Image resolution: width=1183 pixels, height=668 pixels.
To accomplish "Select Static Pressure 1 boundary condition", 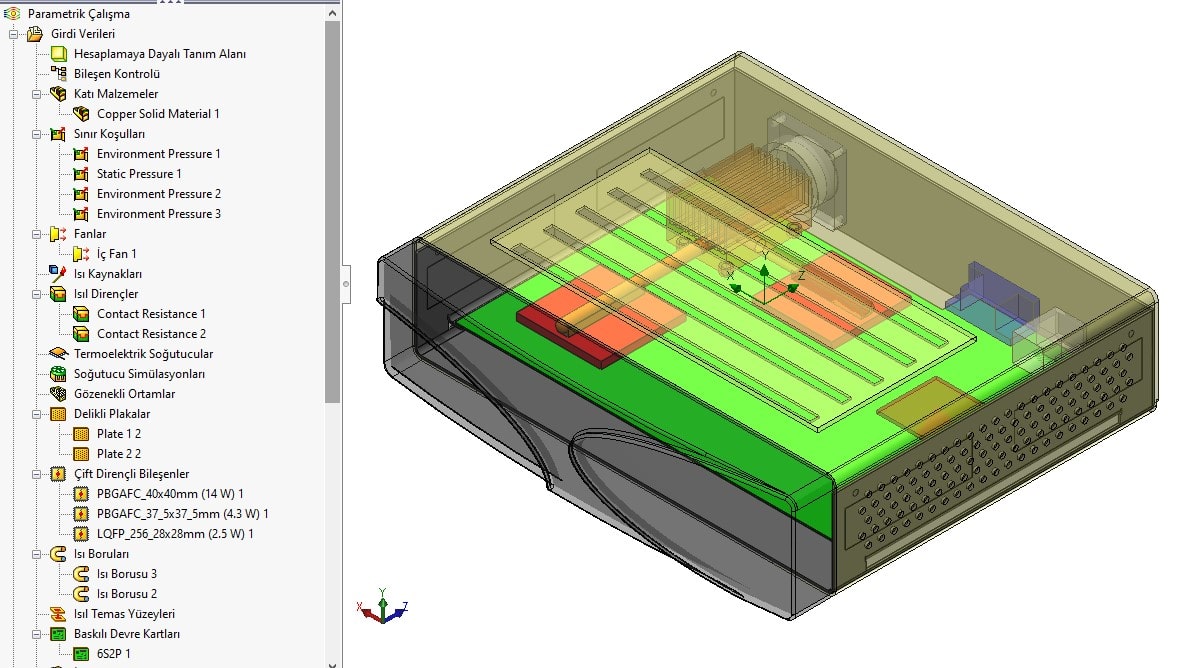I will coord(139,174).
